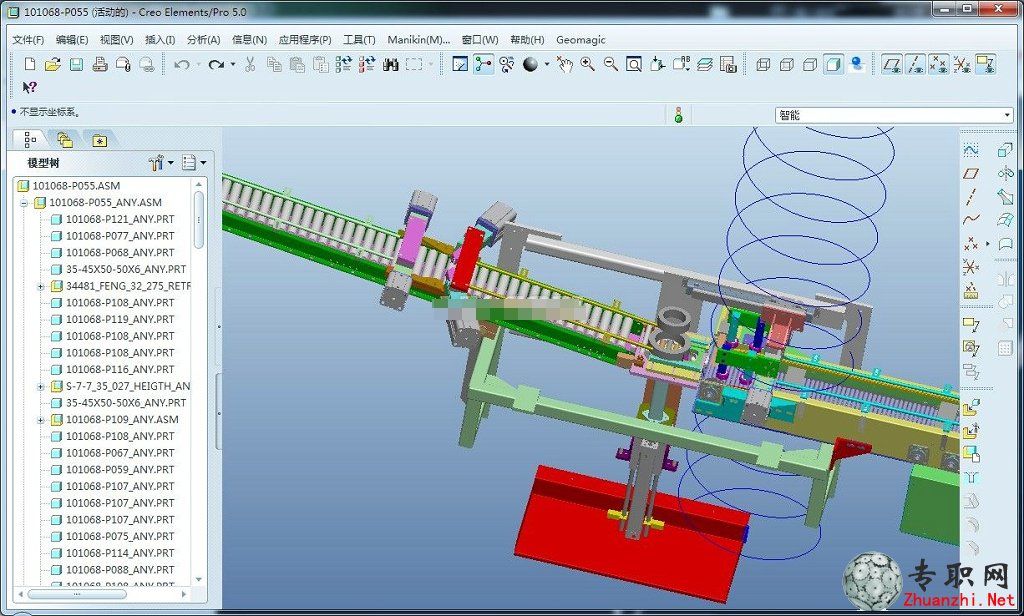Toggle annotation display visibility
The image size is (1024, 616).
985,64
